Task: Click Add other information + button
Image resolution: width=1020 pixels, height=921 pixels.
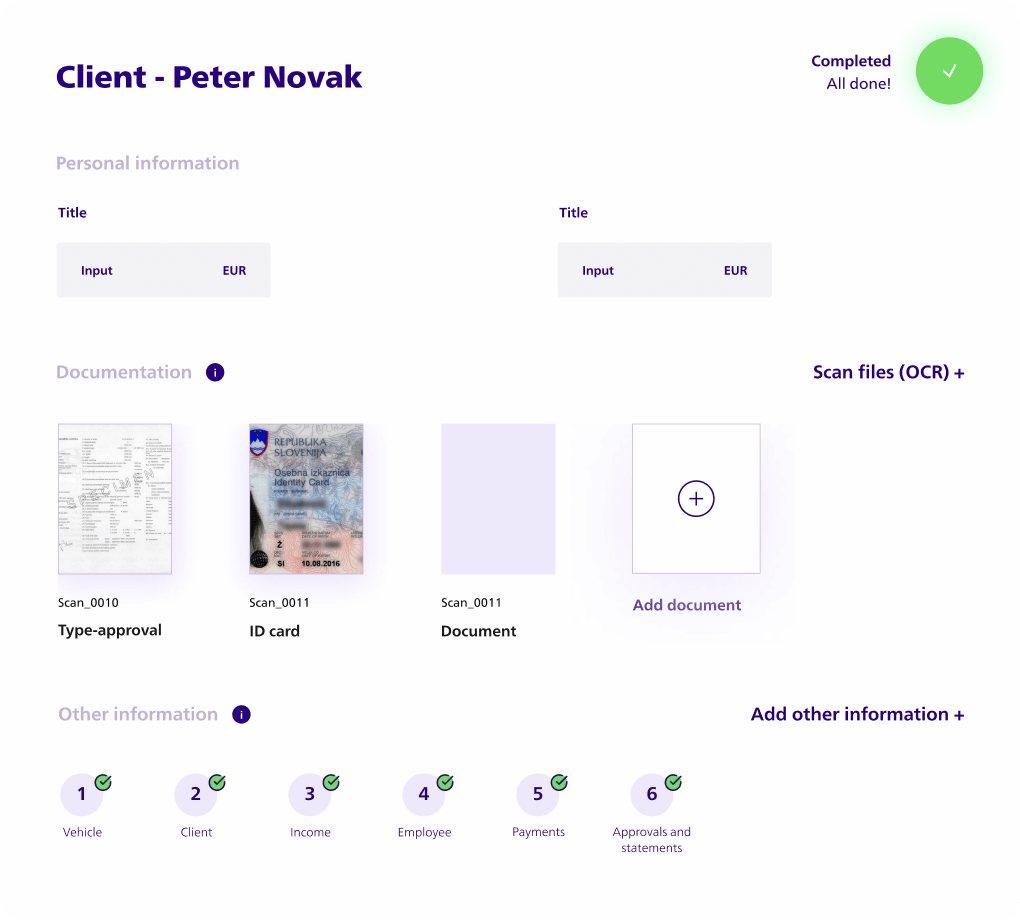Action: click(x=857, y=715)
